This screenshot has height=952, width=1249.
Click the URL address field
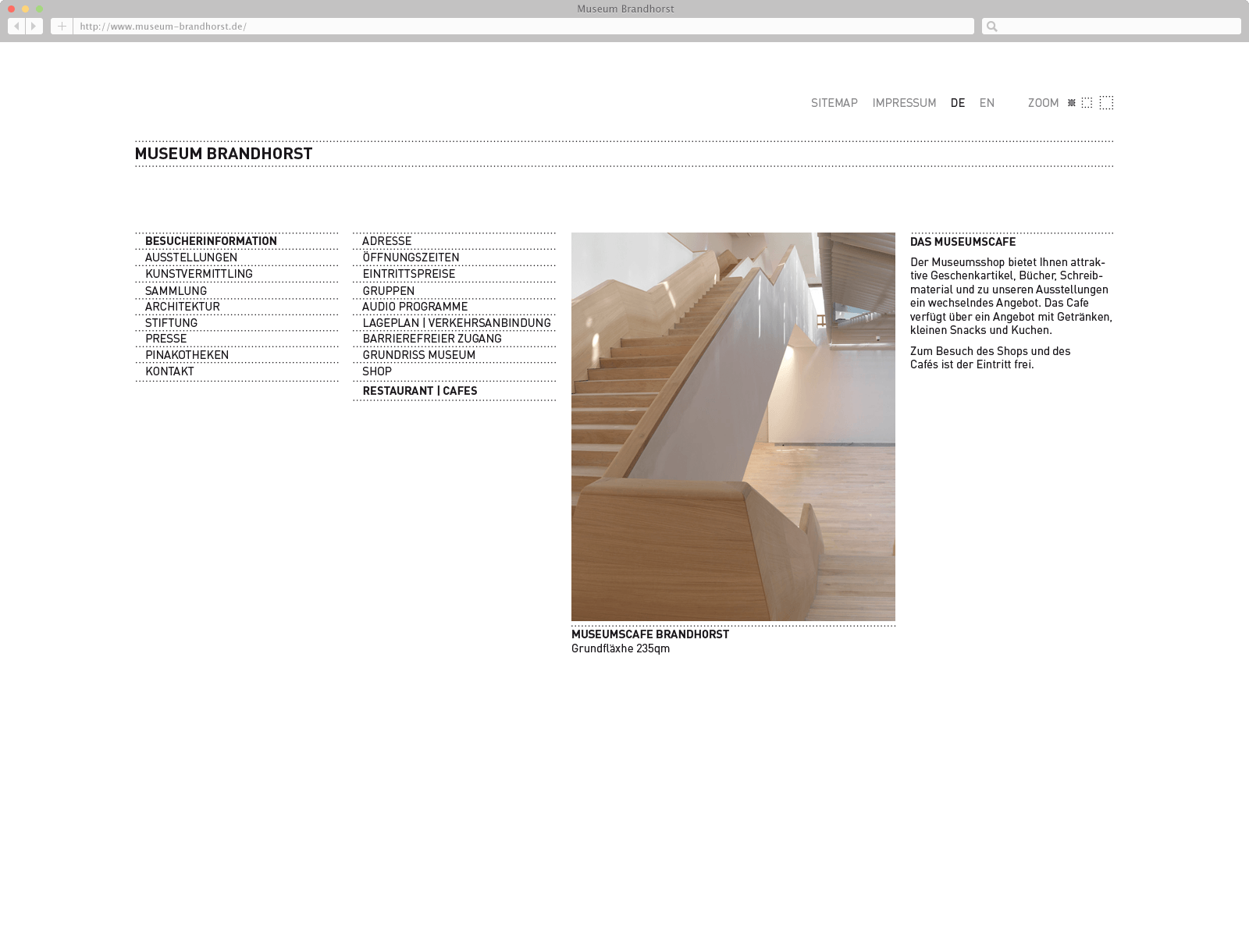[x=523, y=27]
